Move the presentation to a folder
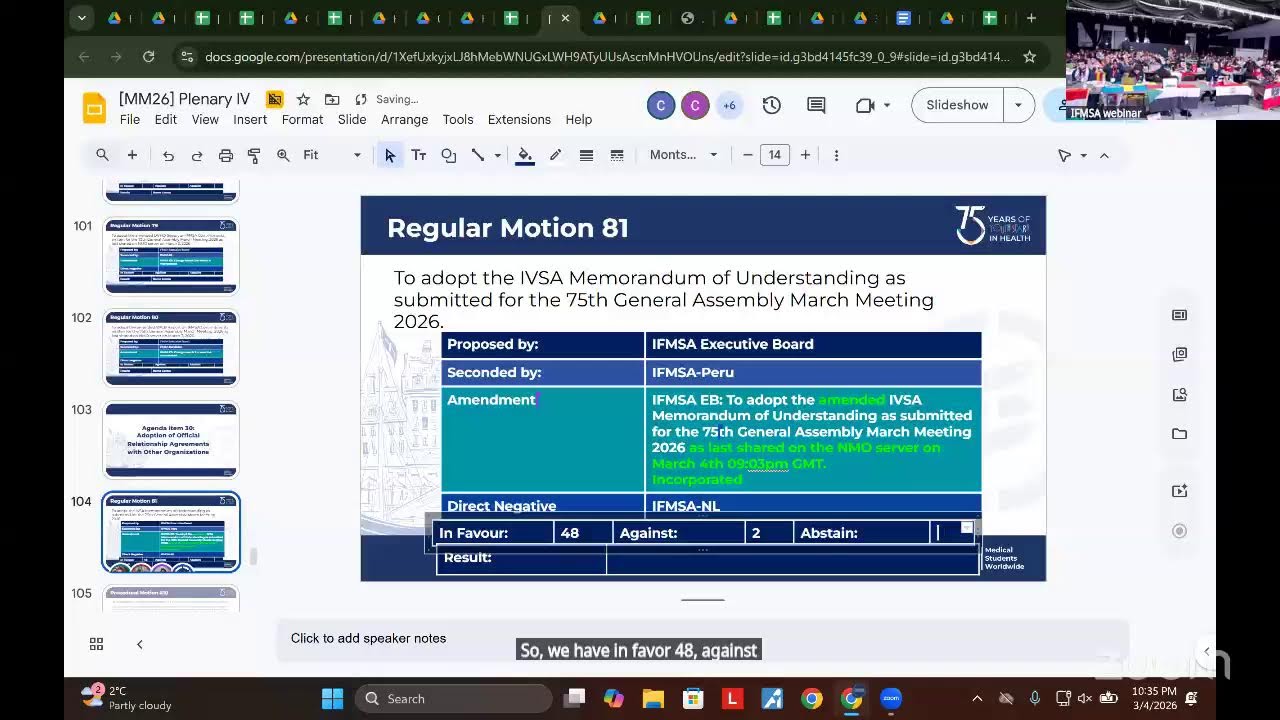The image size is (1280, 720). click(332, 99)
